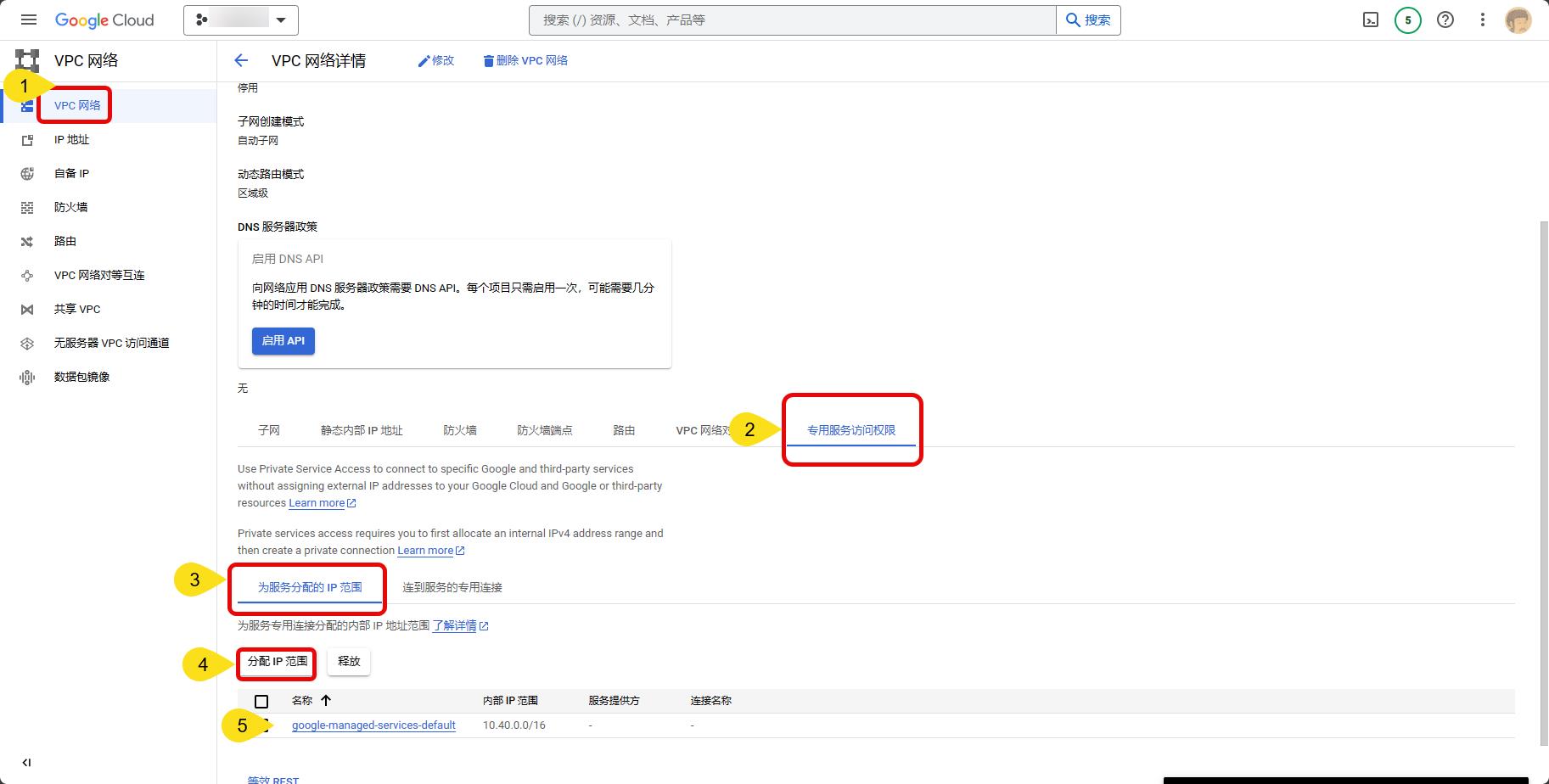Open the help question mark icon
Screen dimensions: 1549x784
(1445, 20)
